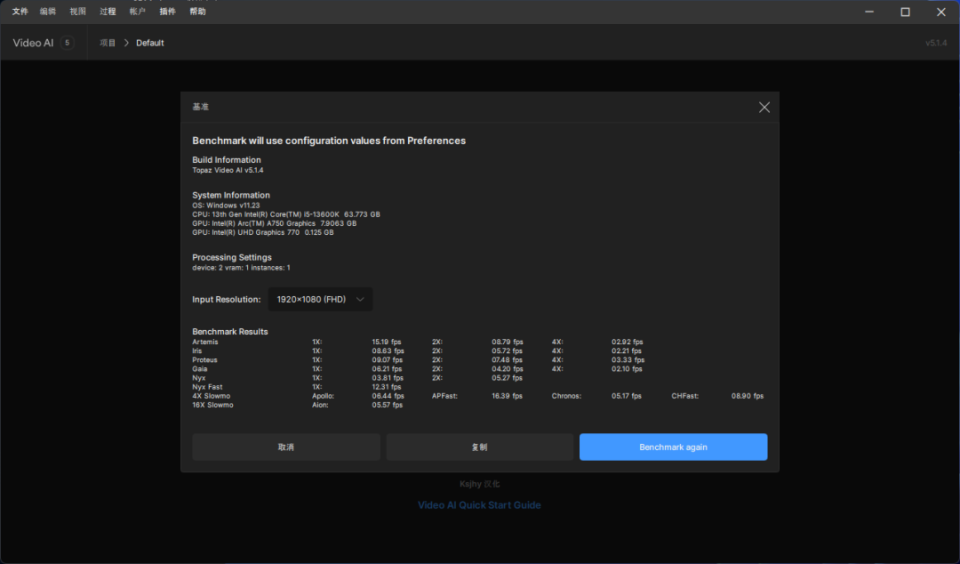Click the Artemis 4X 02.92 fps value
This screenshot has width=960, height=564.
[x=627, y=342]
